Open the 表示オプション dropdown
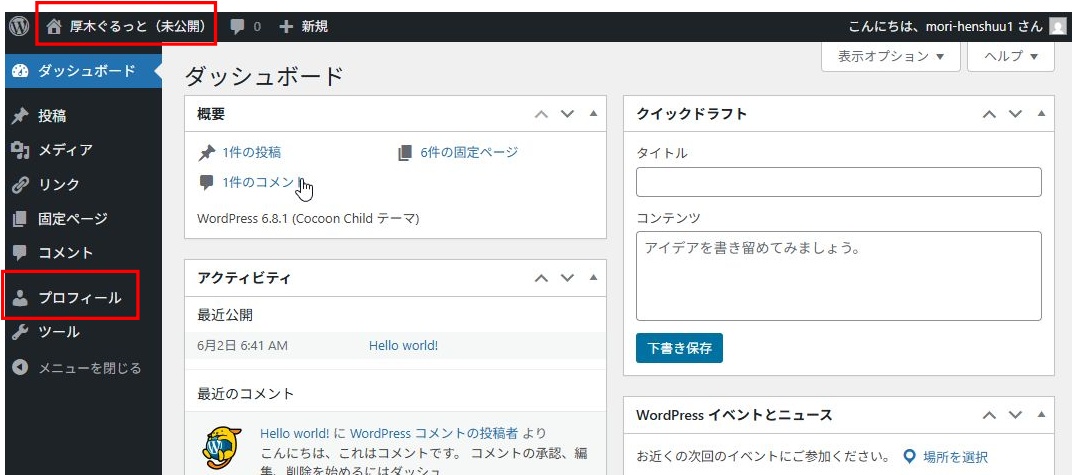This screenshot has width=1072, height=475. [x=890, y=57]
